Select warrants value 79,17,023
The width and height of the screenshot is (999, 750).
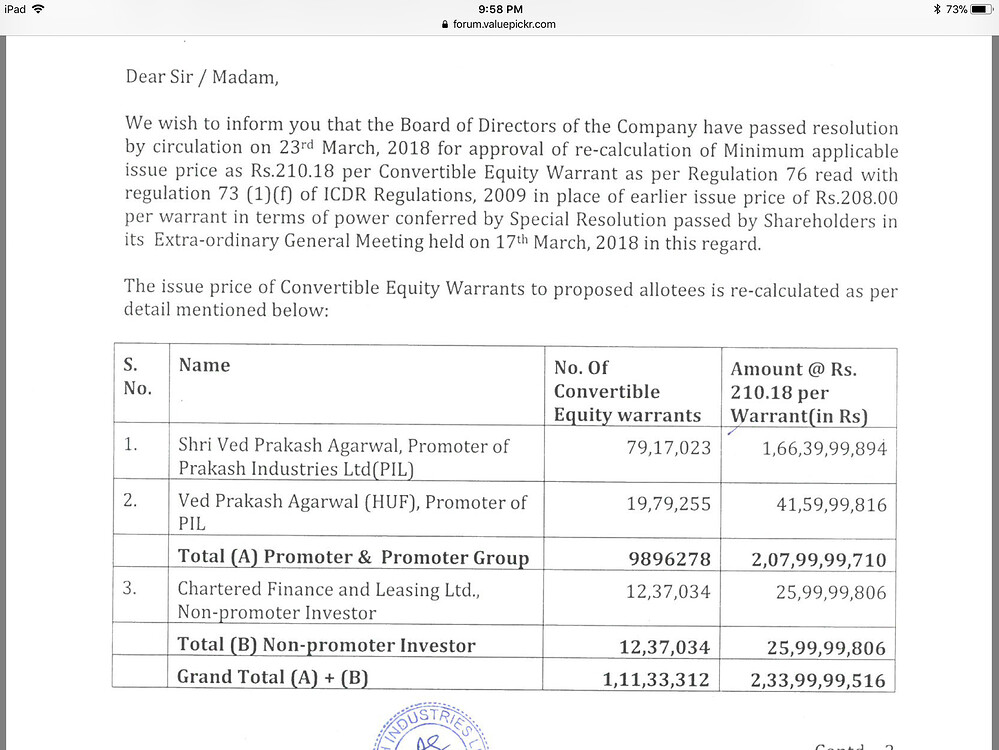click(x=668, y=448)
